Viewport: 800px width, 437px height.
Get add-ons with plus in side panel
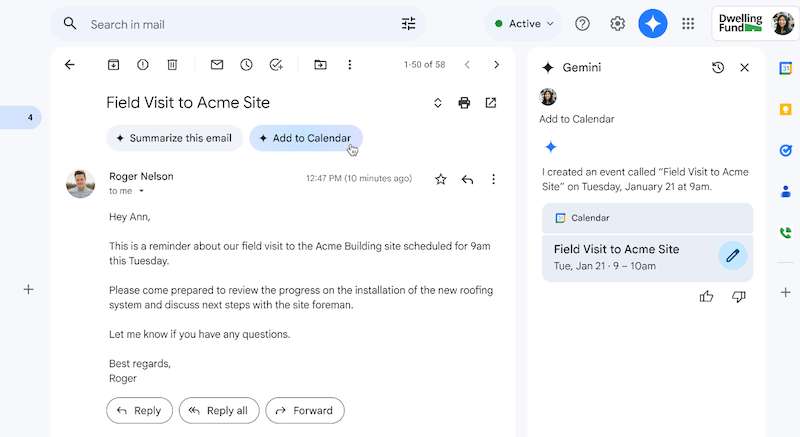pos(786,293)
